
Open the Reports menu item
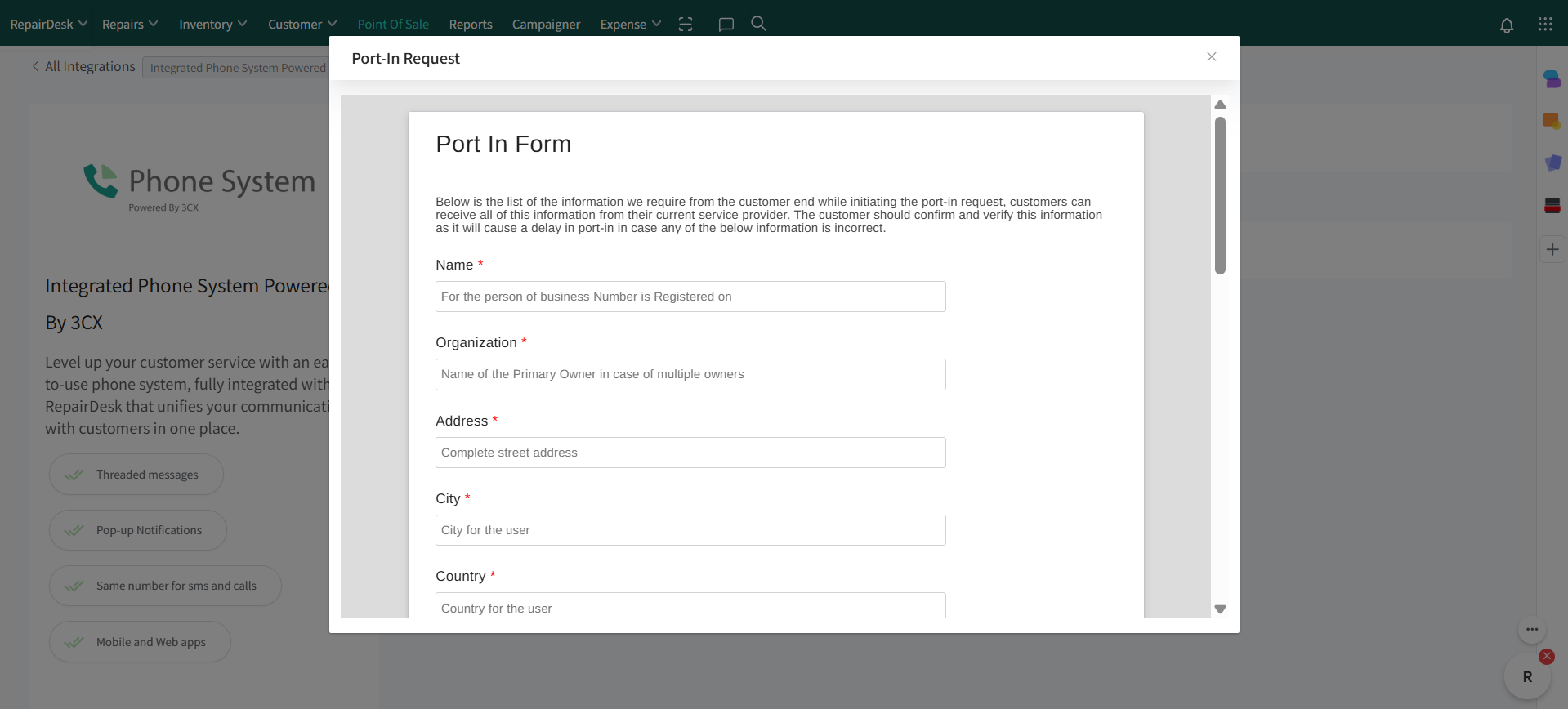click(471, 25)
